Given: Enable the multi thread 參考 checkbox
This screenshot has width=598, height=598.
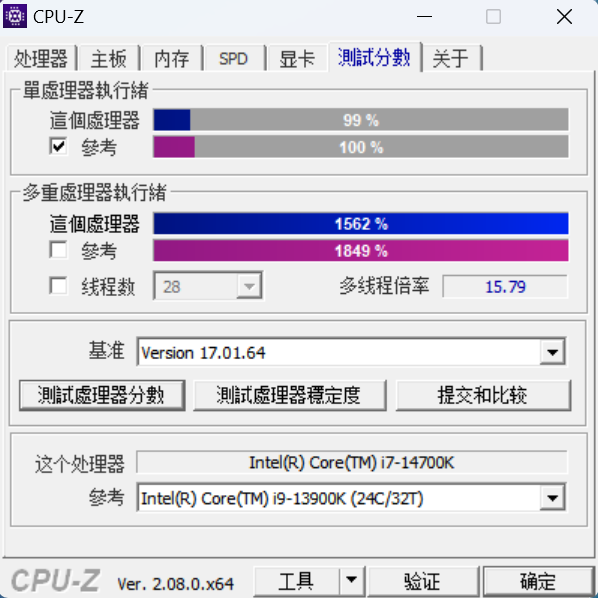Looking at the screenshot, I should 58,250.
